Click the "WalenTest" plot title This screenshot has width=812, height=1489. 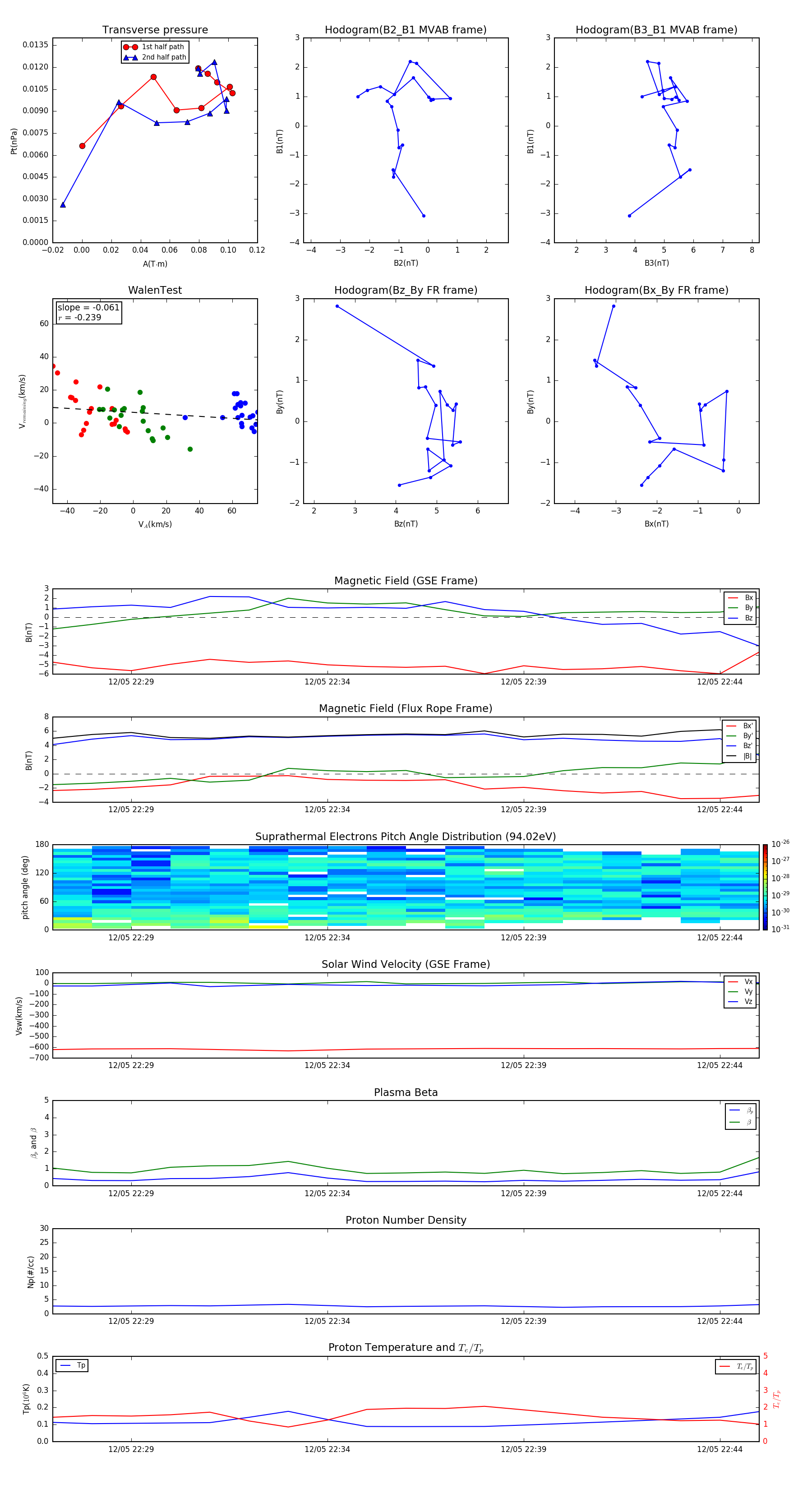click(155, 290)
